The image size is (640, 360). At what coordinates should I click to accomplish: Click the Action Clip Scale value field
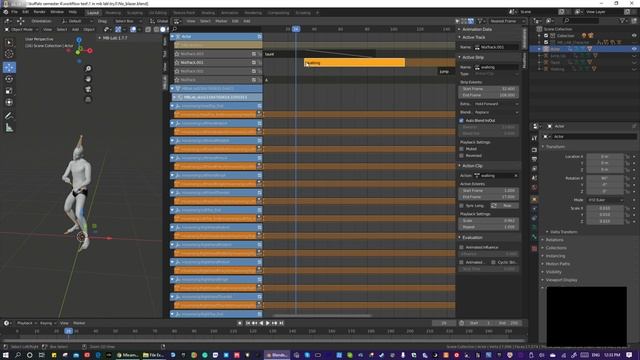489,220
